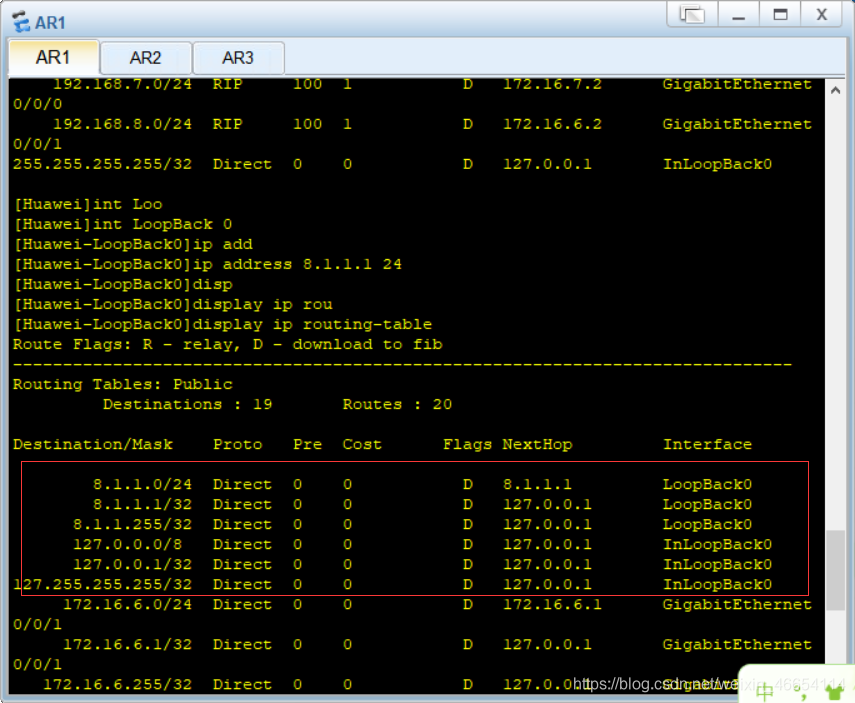Click next hop '172.16.6.2' value

click(552, 124)
